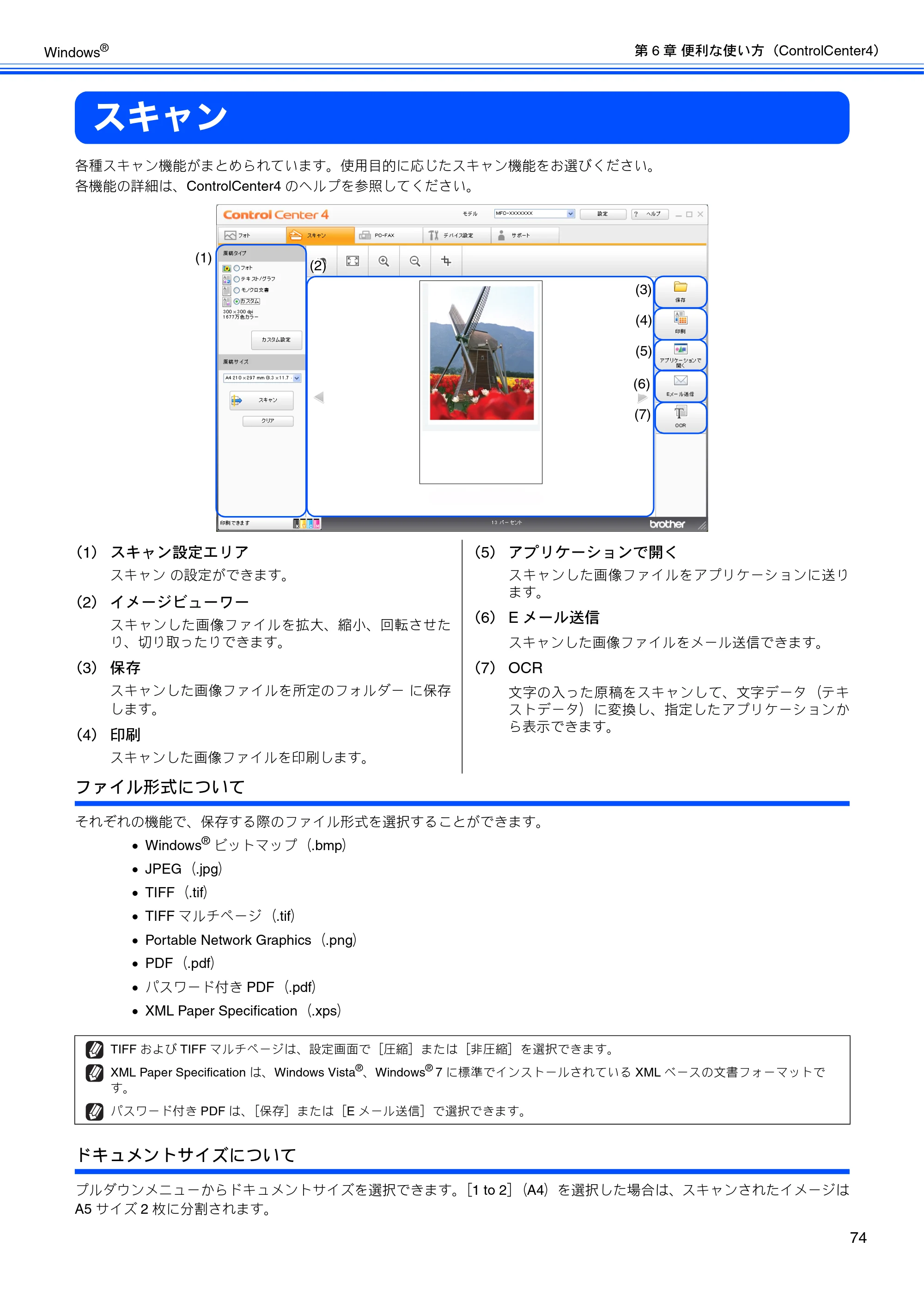Switch to the フォト tab
The width and height of the screenshot is (924, 1308).
point(252,235)
